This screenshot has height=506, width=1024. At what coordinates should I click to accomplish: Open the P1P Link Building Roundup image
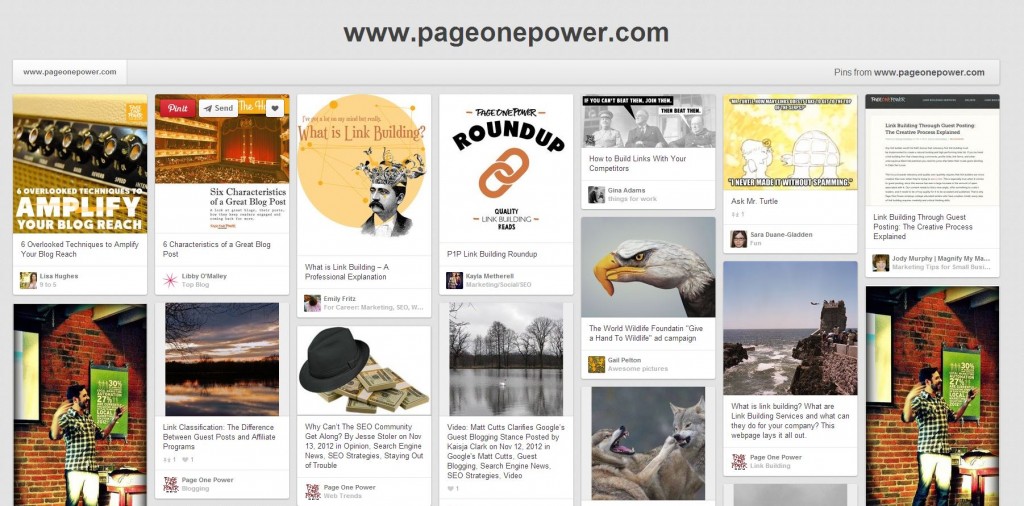coord(506,168)
